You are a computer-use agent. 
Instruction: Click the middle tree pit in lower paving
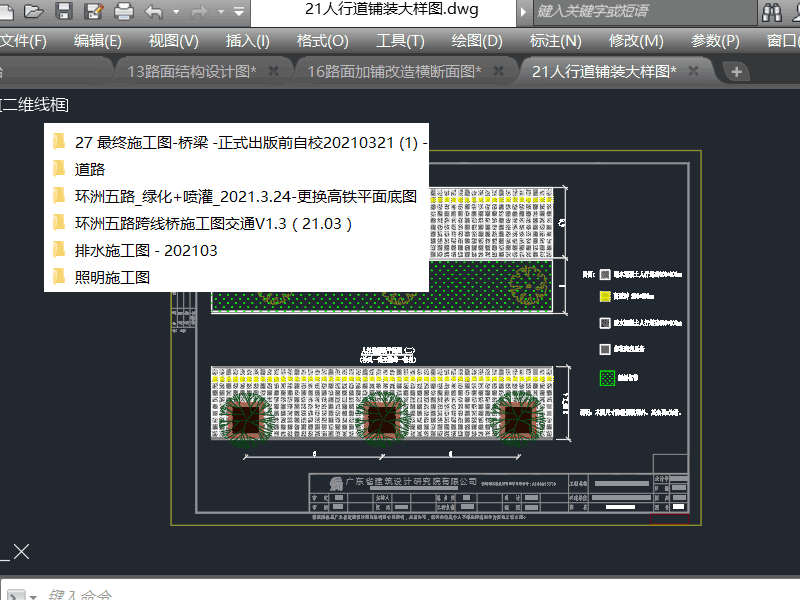382,418
